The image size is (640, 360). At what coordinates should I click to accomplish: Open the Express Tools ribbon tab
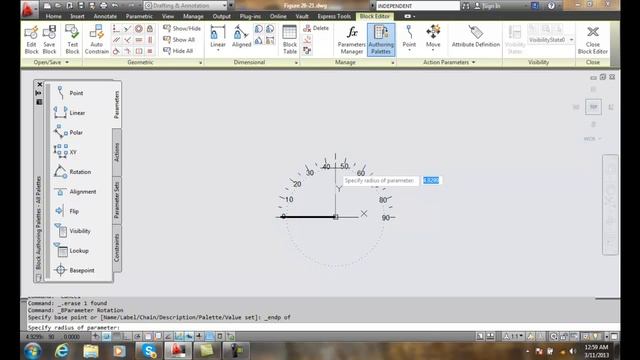pyautogui.click(x=334, y=16)
